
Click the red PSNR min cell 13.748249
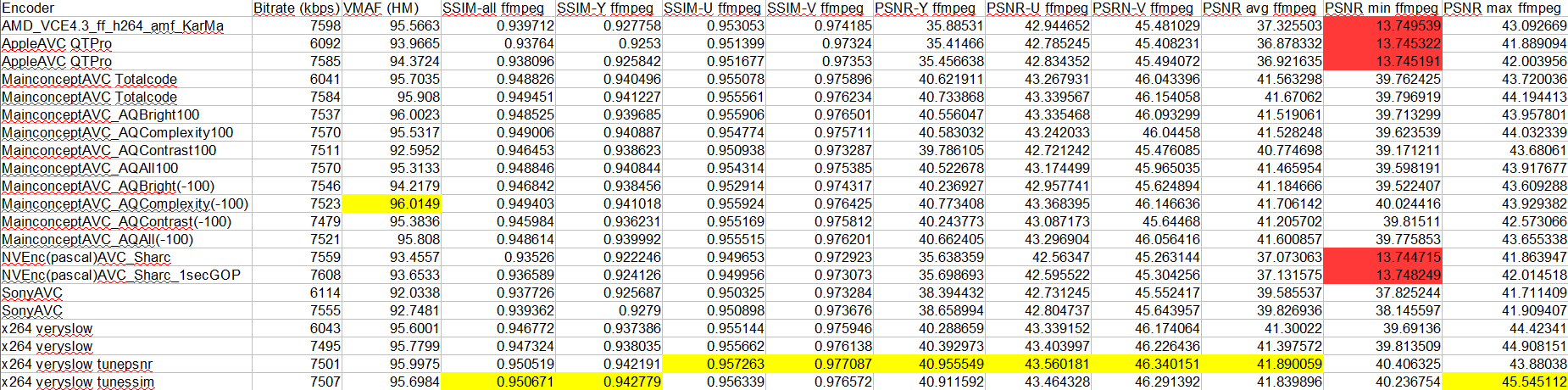[1383, 276]
